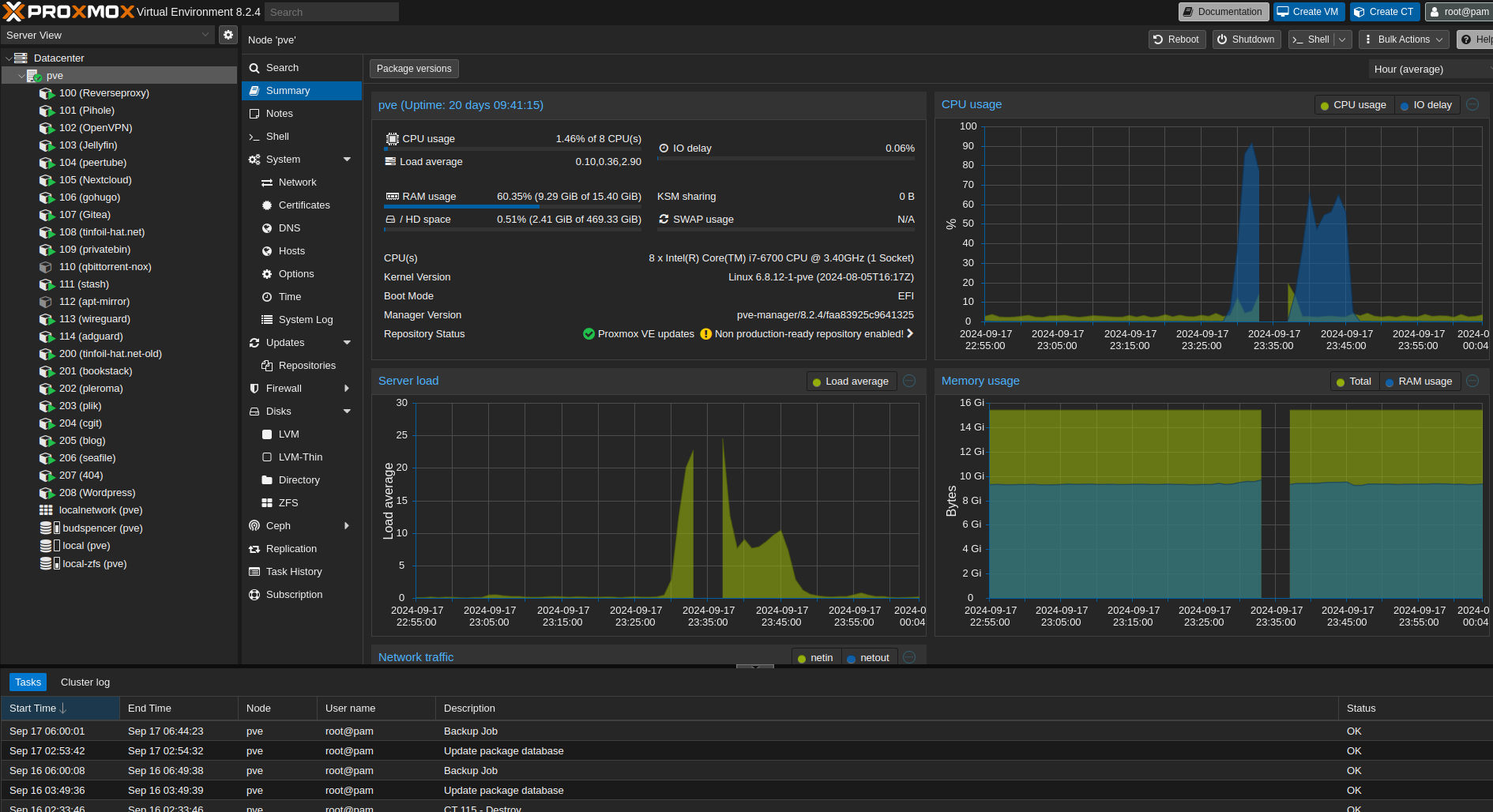Screen dimensions: 1493x812
Task: Click the Package versions button
Action: click(414, 69)
